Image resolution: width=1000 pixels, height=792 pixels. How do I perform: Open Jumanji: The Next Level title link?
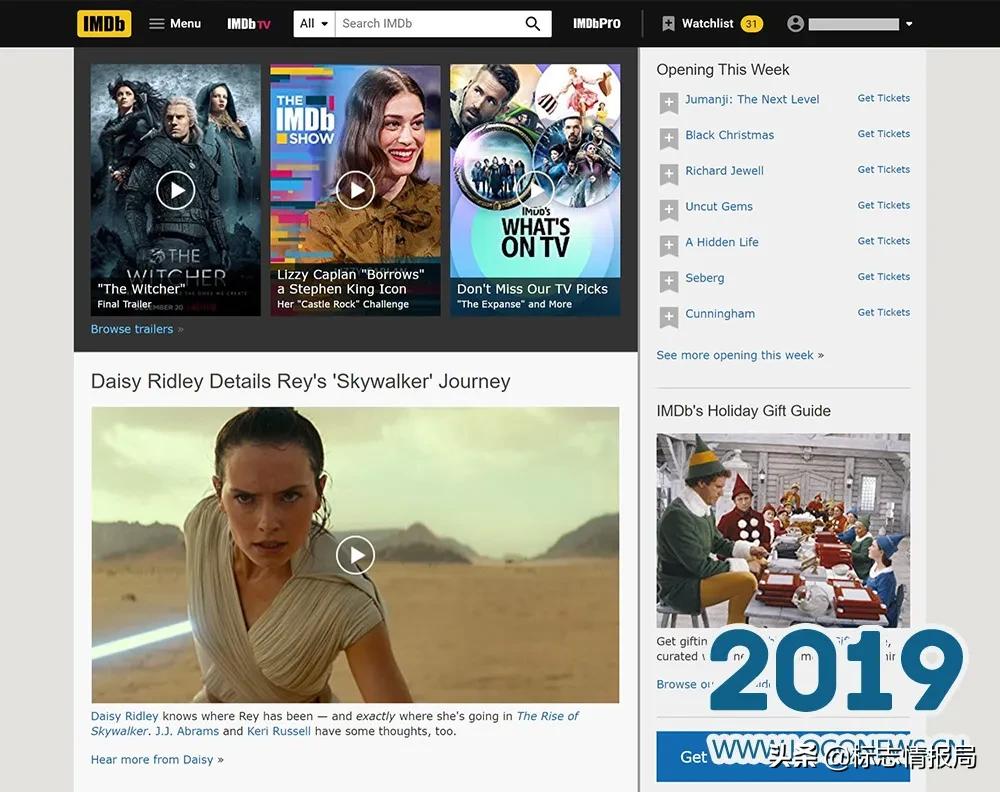click(x=752, y=99)
